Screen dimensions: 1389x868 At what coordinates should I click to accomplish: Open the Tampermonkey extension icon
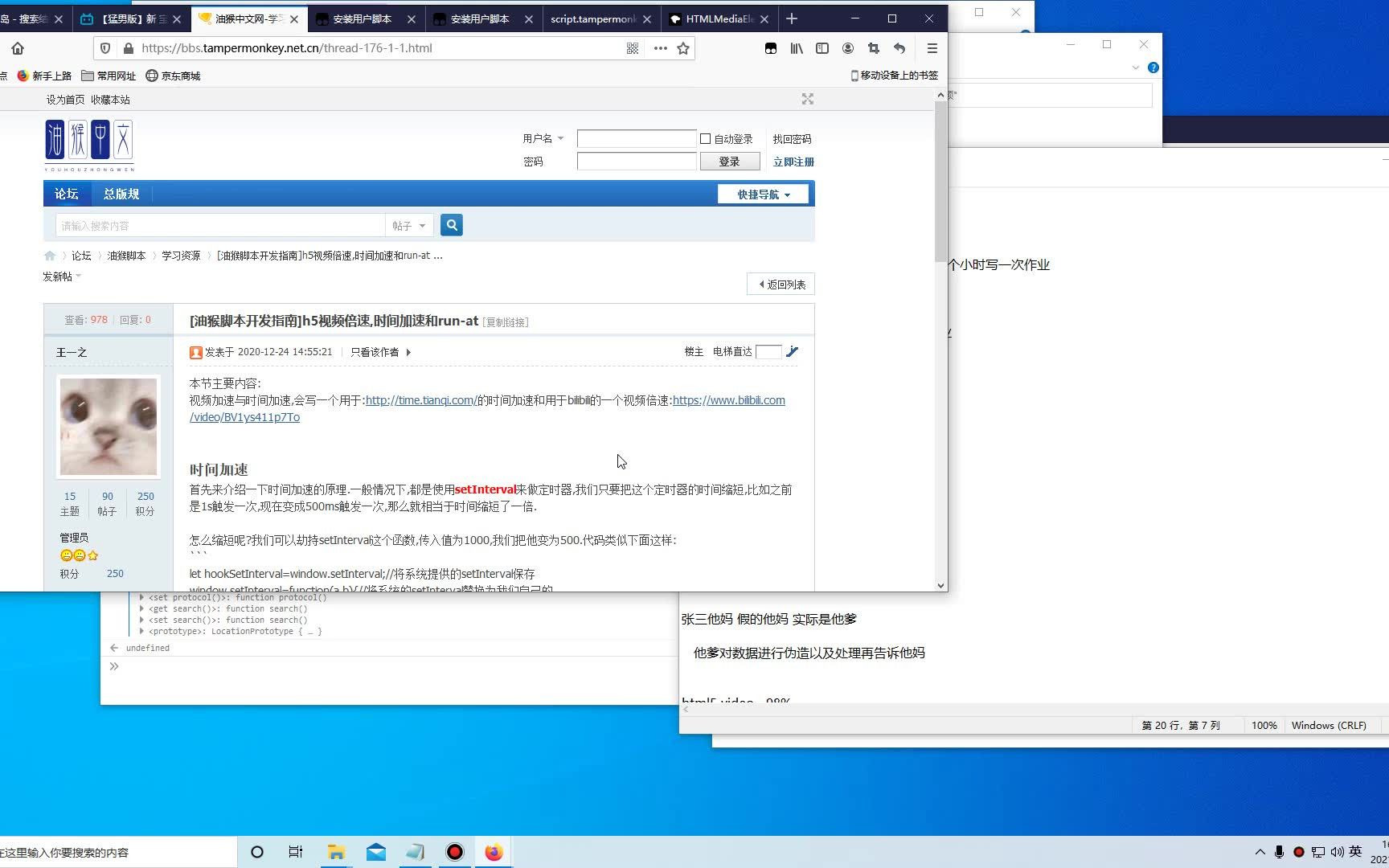coord(771,48)
